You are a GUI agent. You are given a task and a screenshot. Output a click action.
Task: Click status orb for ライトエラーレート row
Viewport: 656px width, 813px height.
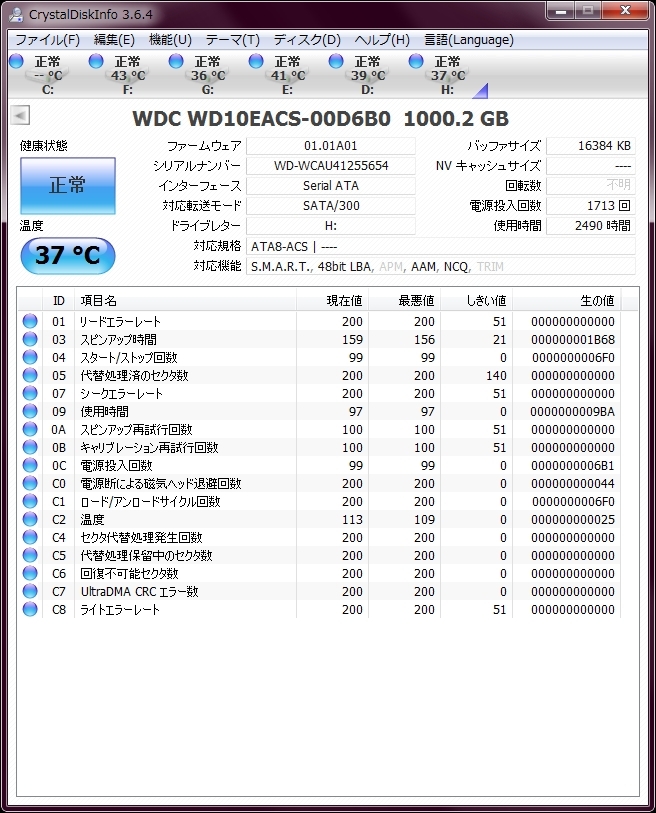[30, 609]
